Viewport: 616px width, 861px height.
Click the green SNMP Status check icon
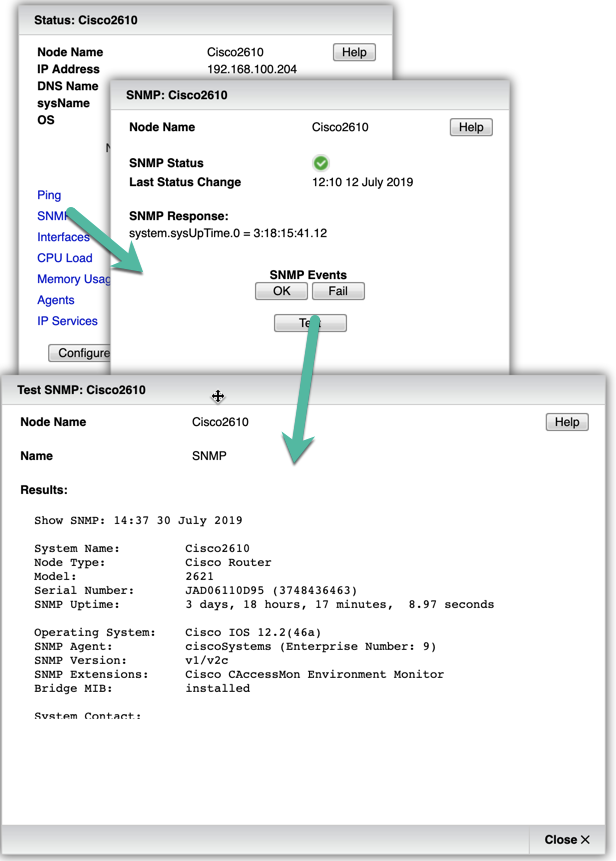point(321,163)
